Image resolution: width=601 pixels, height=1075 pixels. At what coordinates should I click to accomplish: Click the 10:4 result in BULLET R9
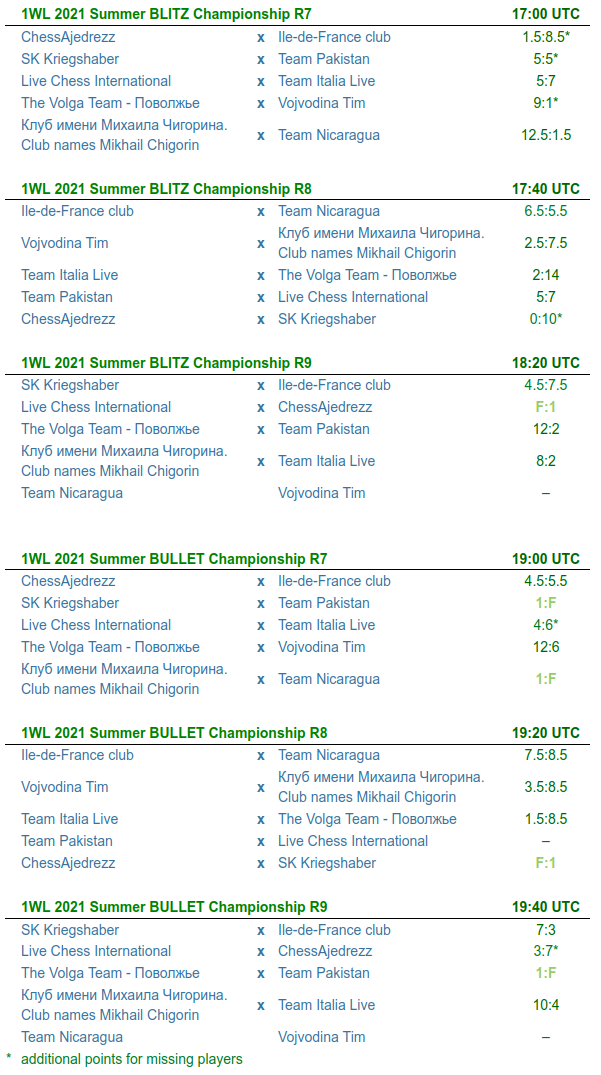546,1005
